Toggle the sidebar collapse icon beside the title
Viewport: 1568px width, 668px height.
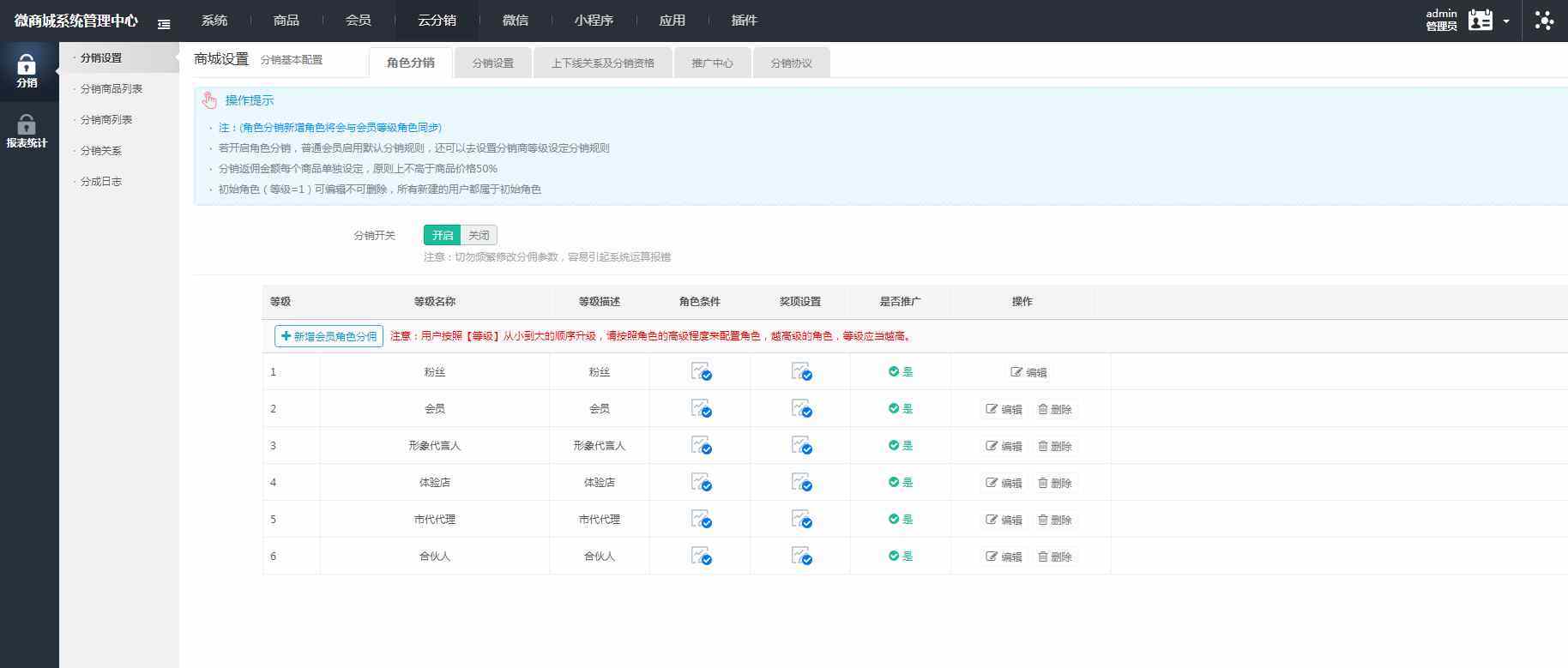coord(164,24)
